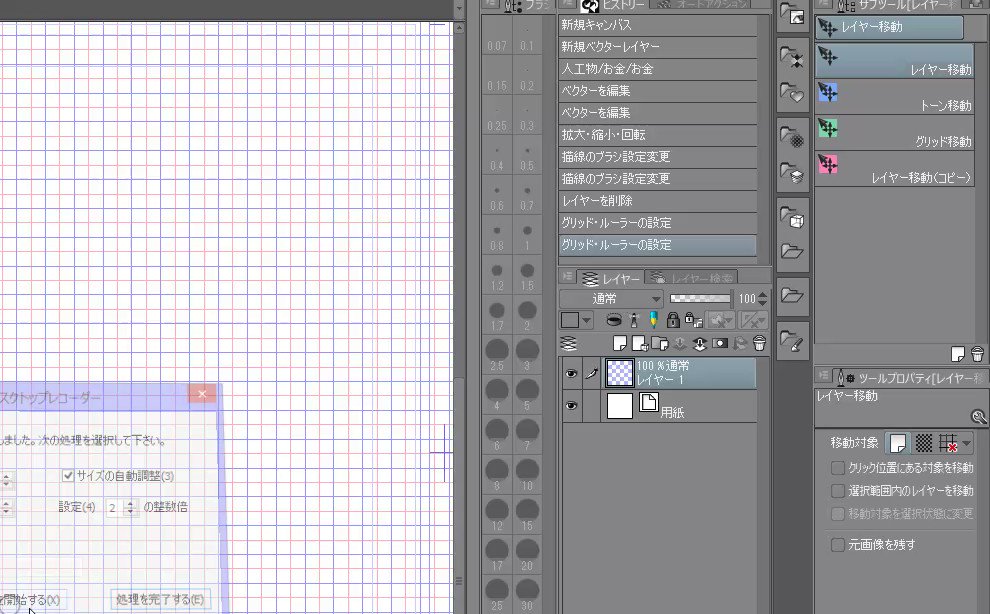Click the レイヤー移動 sub tool in the list
The width and height of the screenshot is (990, 614).
[x=894, y=61]
